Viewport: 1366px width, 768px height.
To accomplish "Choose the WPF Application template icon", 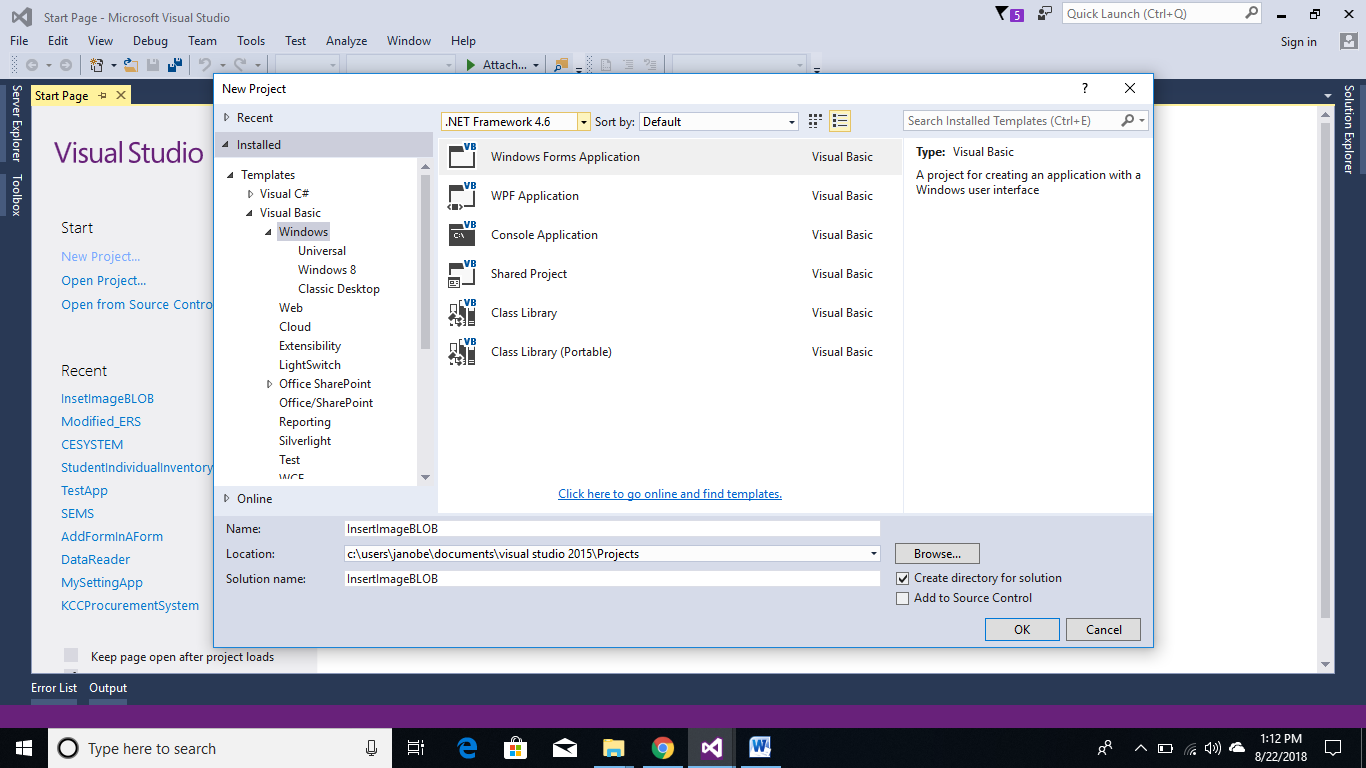I will click(x=462, y=196).
